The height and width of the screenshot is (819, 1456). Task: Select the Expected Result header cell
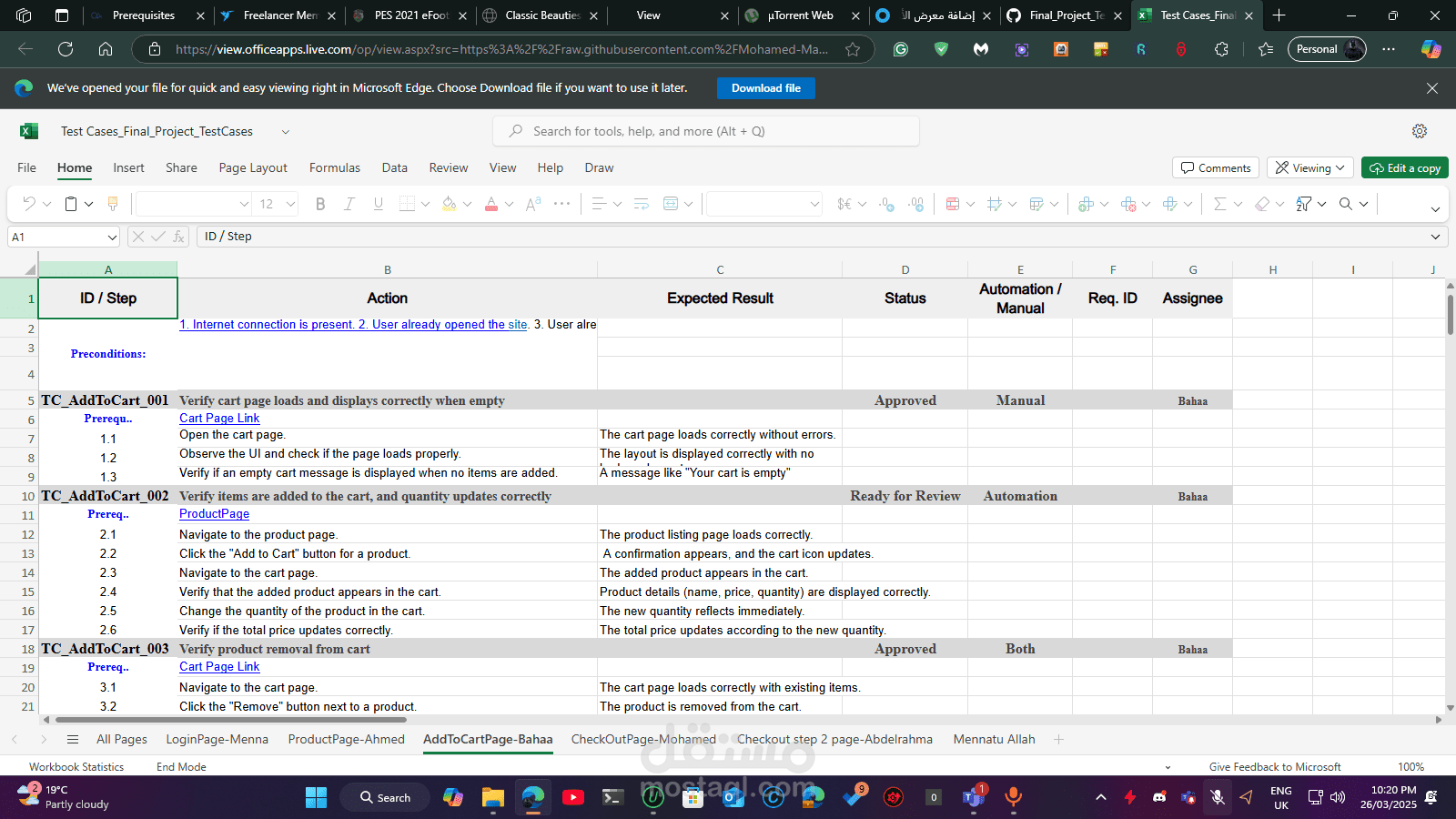[x=720, y=298]
